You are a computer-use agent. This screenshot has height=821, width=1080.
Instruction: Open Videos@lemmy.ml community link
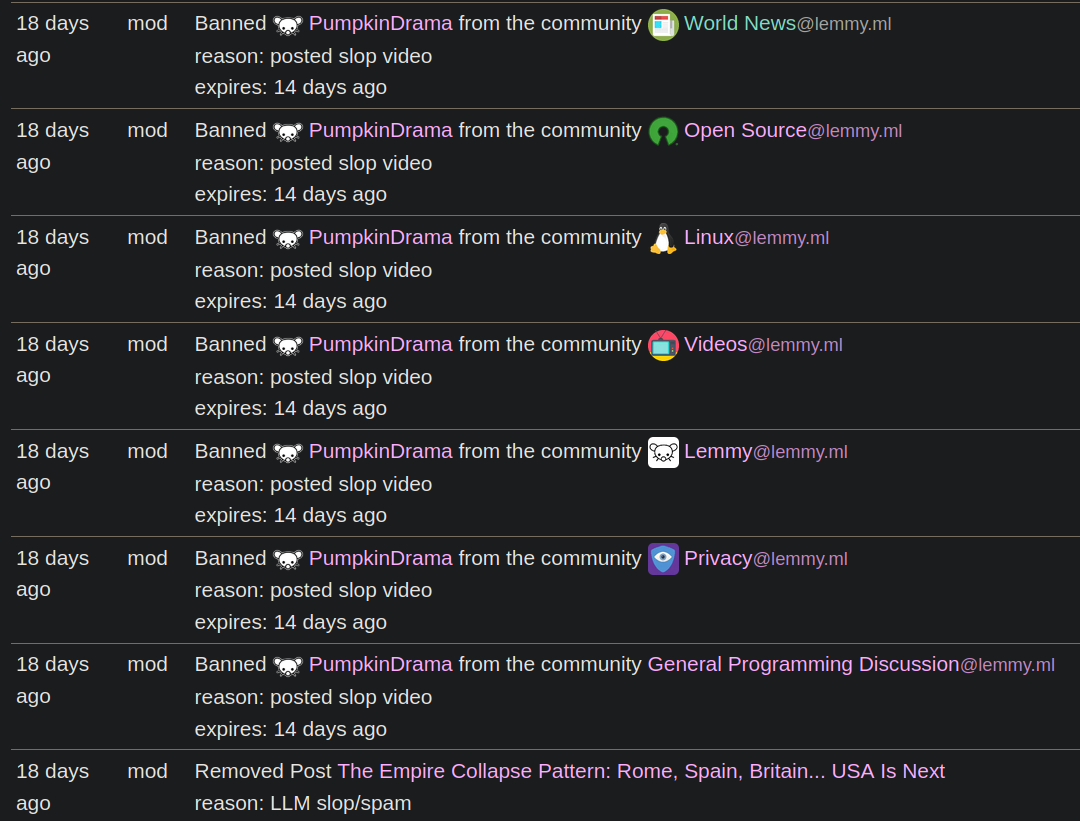[x=763, y=344]
